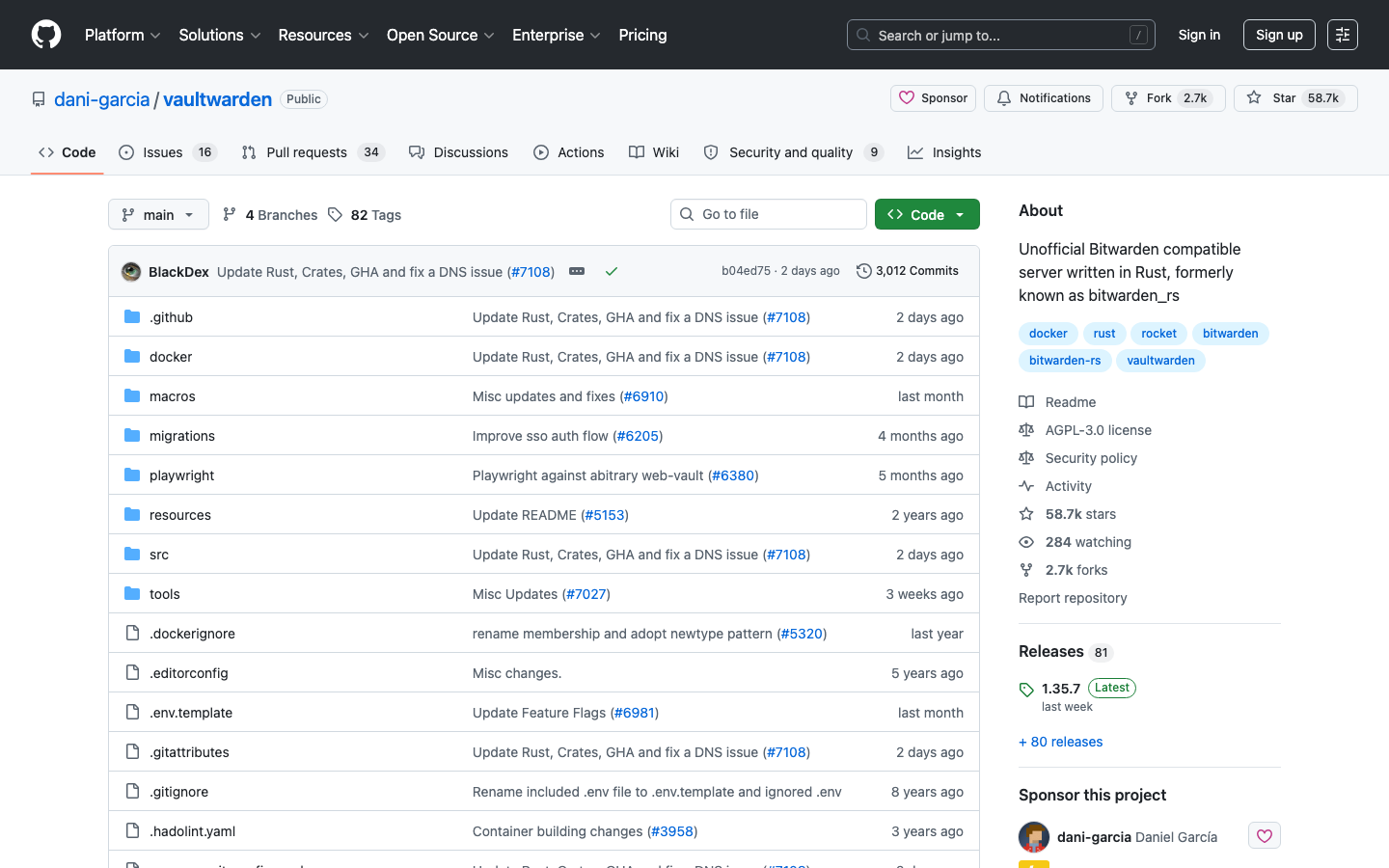Image resolution: width=1389 pixels, height=868 pixels.
Task: Click the Go to file field
Action: pos(769,214)
